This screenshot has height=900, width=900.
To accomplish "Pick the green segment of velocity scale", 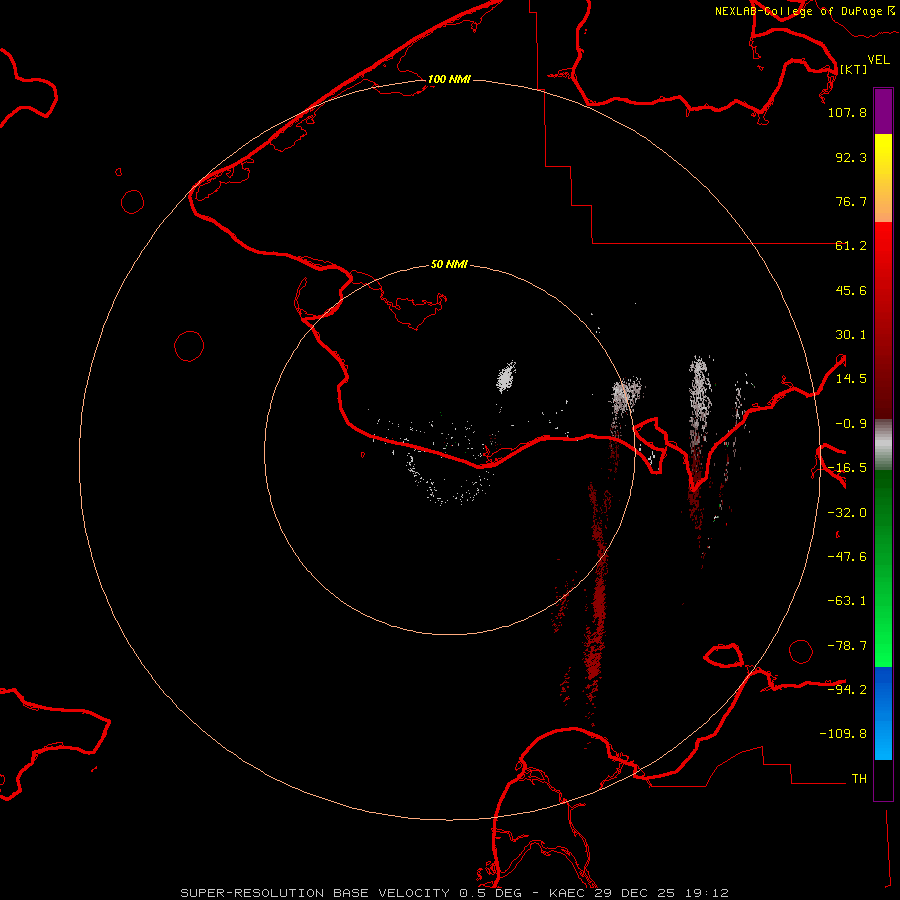I will [883, 568].
